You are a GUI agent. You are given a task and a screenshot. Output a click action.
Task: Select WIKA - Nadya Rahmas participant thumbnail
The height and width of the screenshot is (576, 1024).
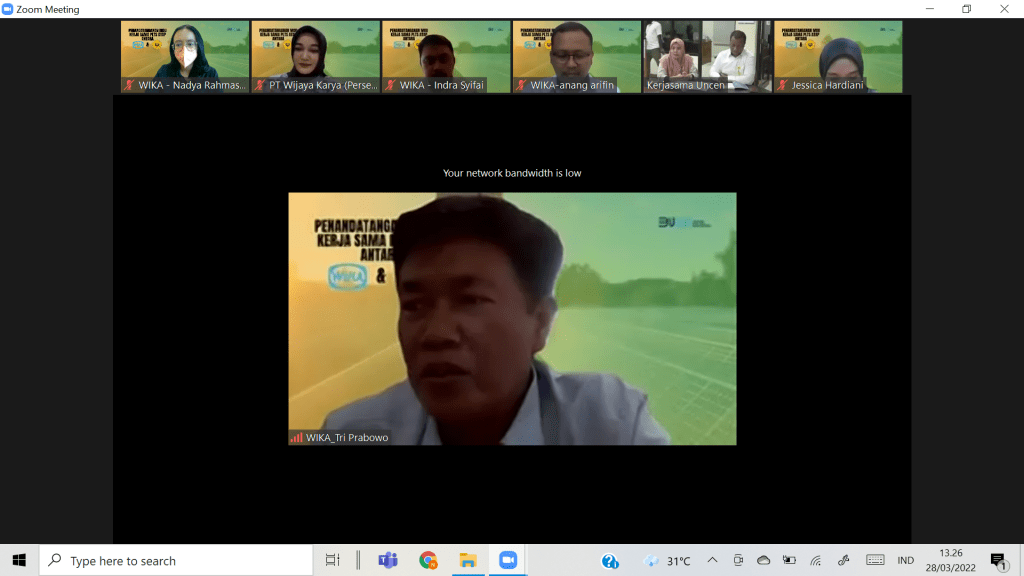tap(185, 57)
